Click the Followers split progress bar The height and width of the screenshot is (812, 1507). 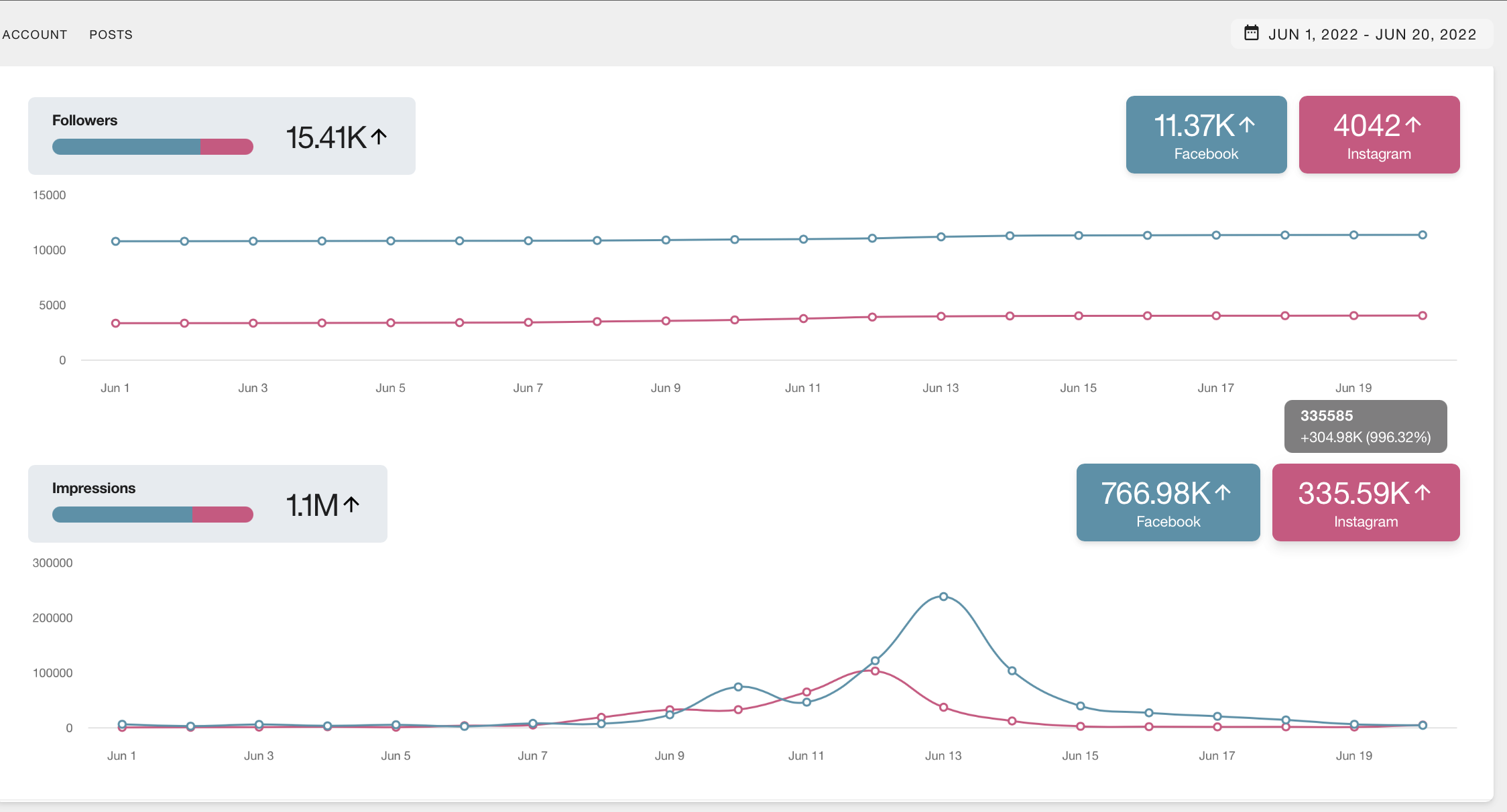pyautogui.click(x=152, y=147)
